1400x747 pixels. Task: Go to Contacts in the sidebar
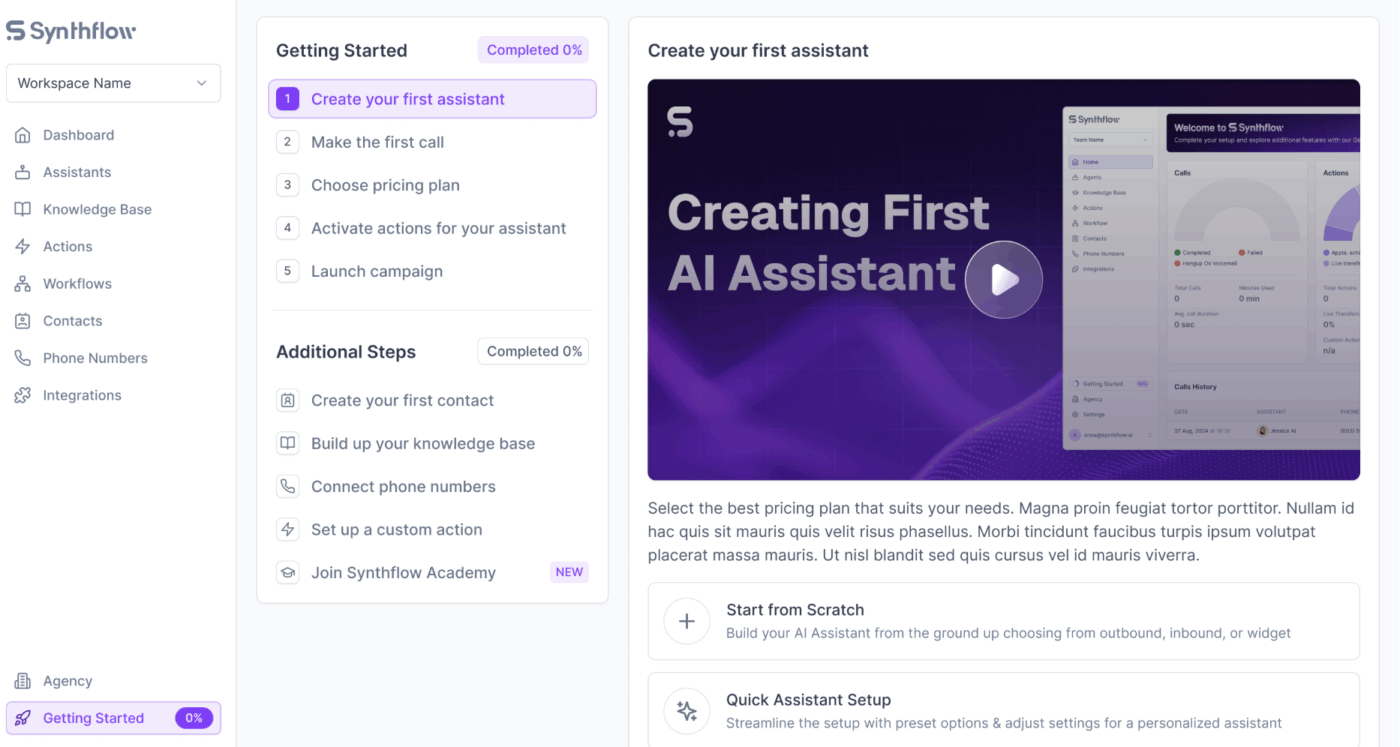(x=72, y=321)
